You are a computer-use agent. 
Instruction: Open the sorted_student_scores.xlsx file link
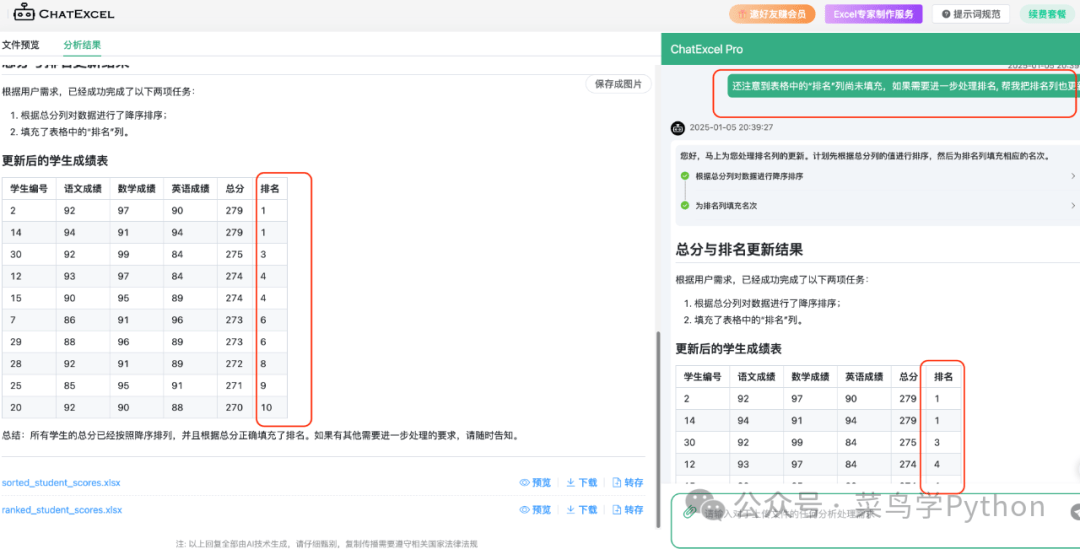[61, 483]
